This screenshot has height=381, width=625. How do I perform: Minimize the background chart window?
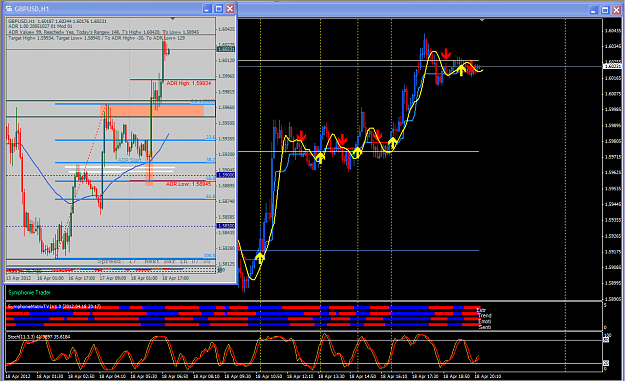(x=594, y=10)
